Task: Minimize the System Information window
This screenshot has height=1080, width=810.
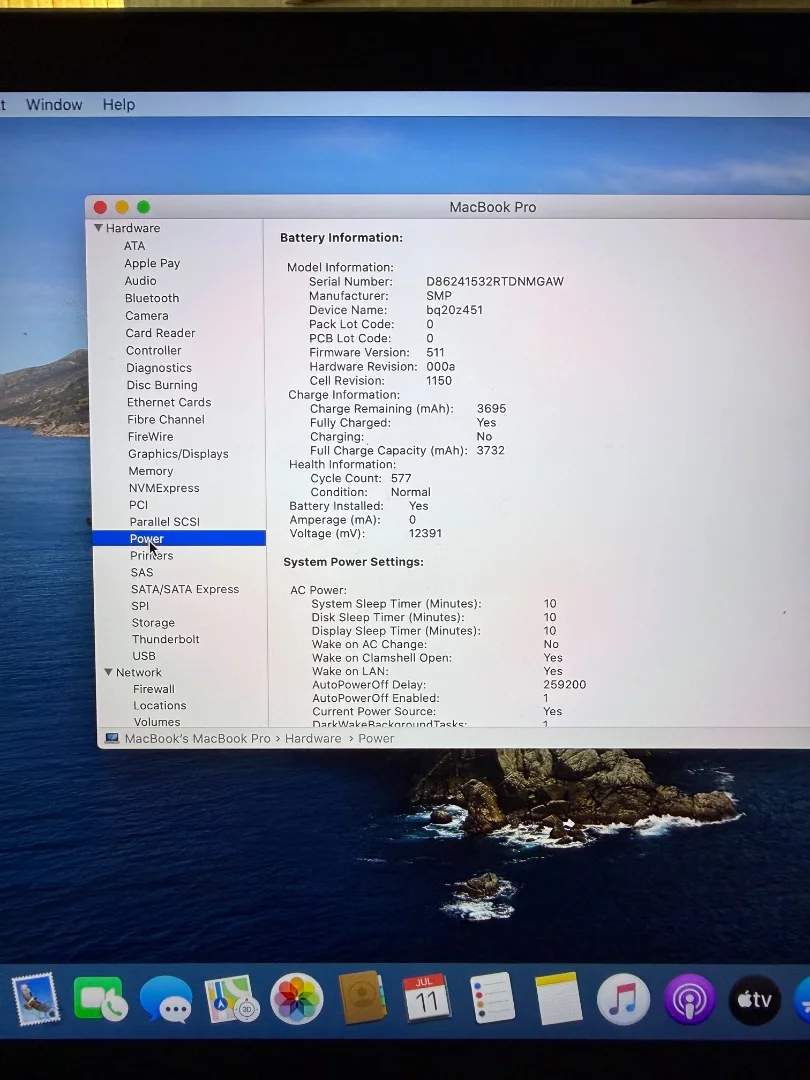Action: 122,207
